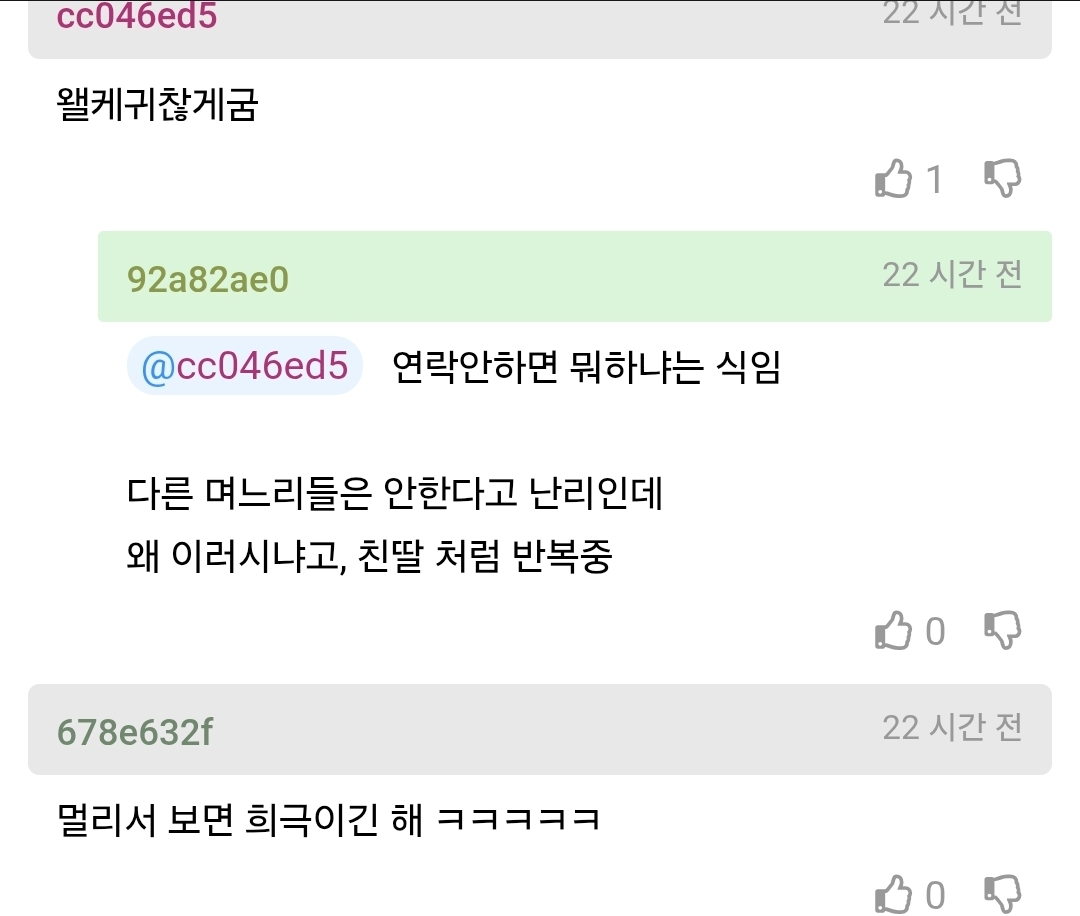
Task: Like the comment by 678e632f
Action: (x=893, y=894)
